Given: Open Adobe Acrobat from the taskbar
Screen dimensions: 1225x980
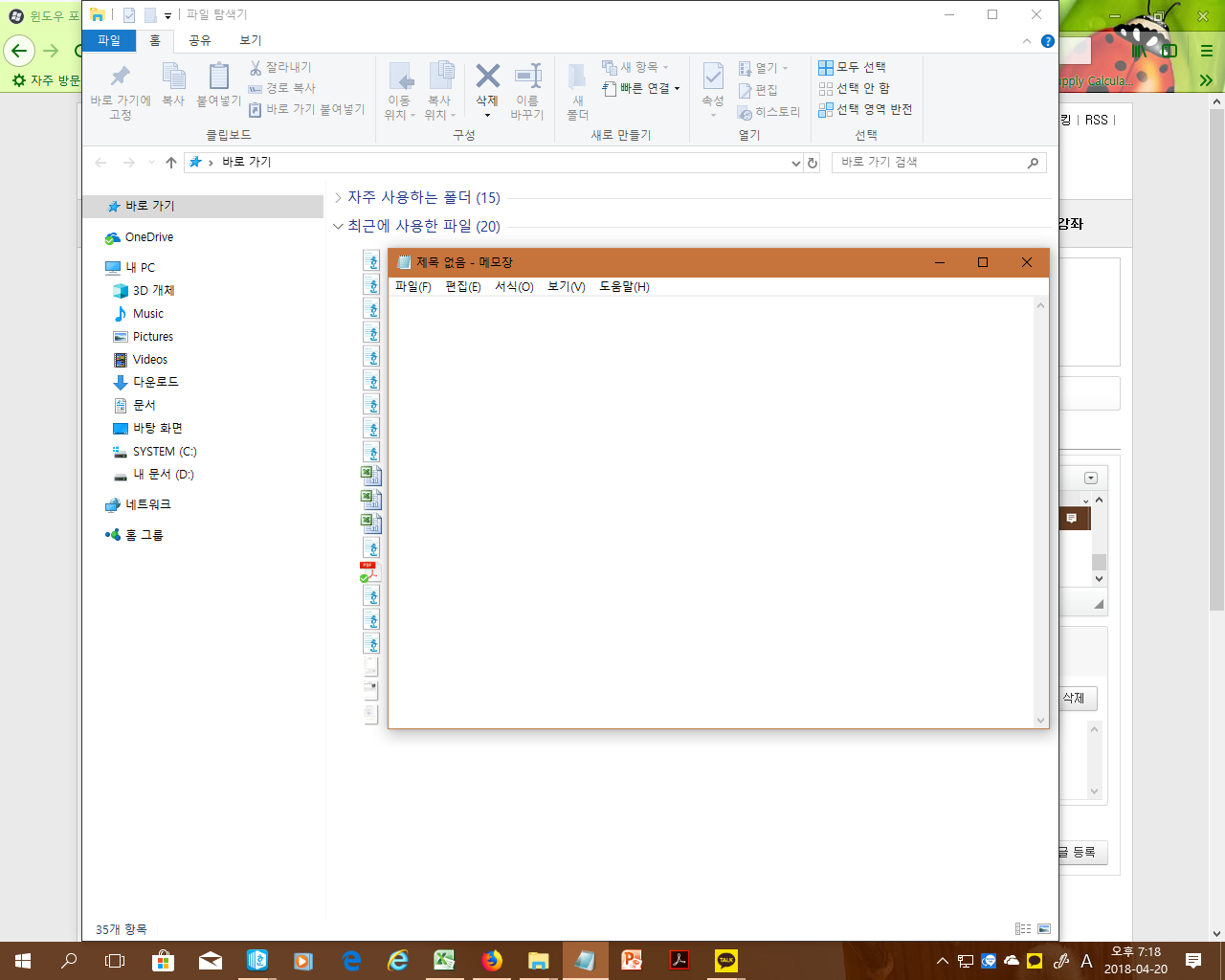Looking at the screenshot, I should pyautogui.click(x=679, y=960).
